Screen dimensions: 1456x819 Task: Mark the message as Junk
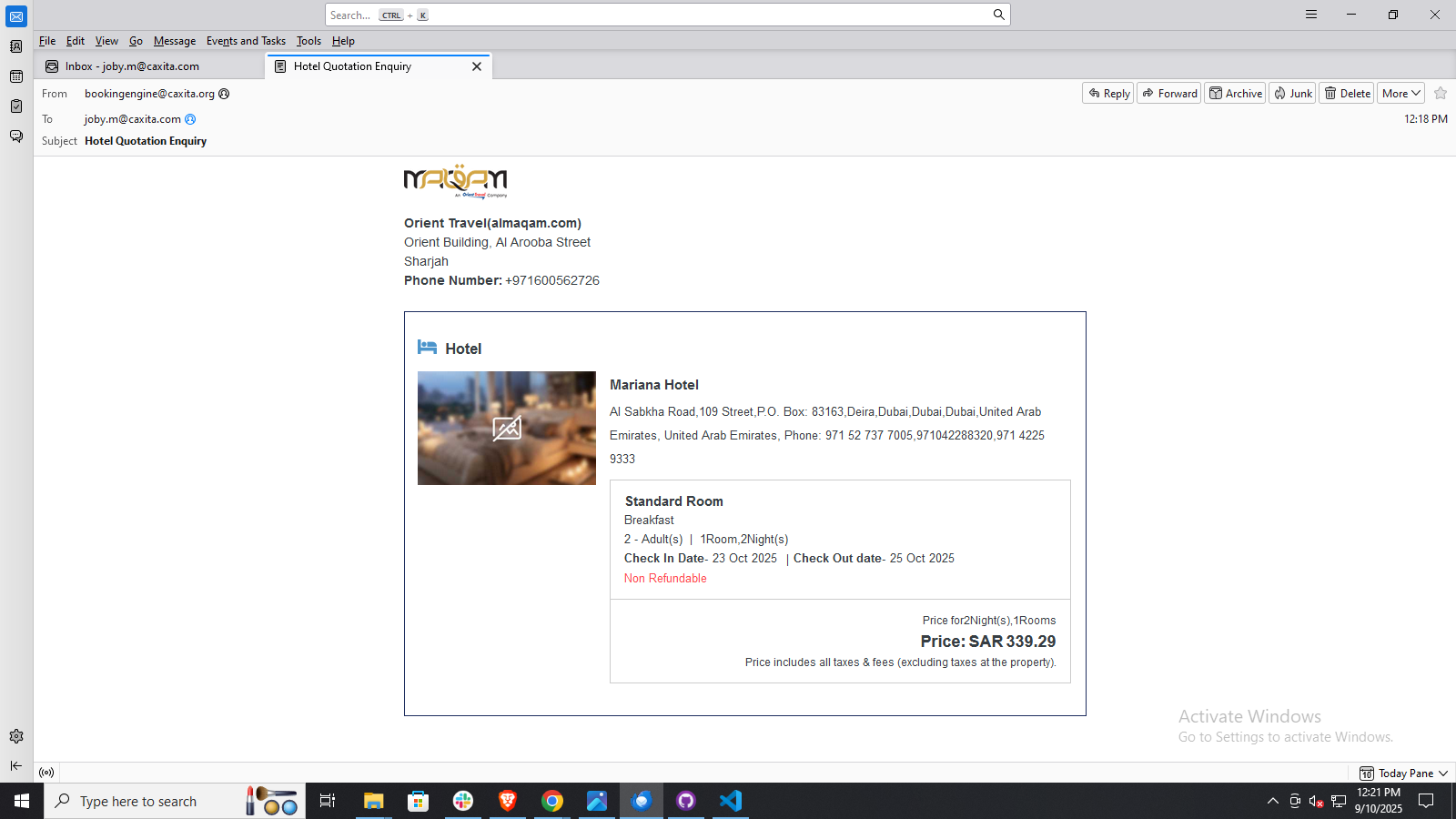click(1292, 93)
